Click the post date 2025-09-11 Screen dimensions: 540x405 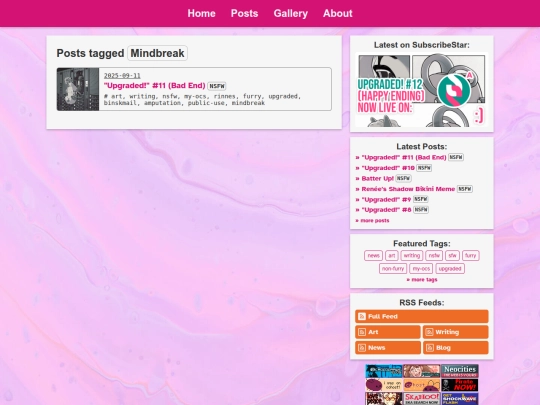(122, 75)
